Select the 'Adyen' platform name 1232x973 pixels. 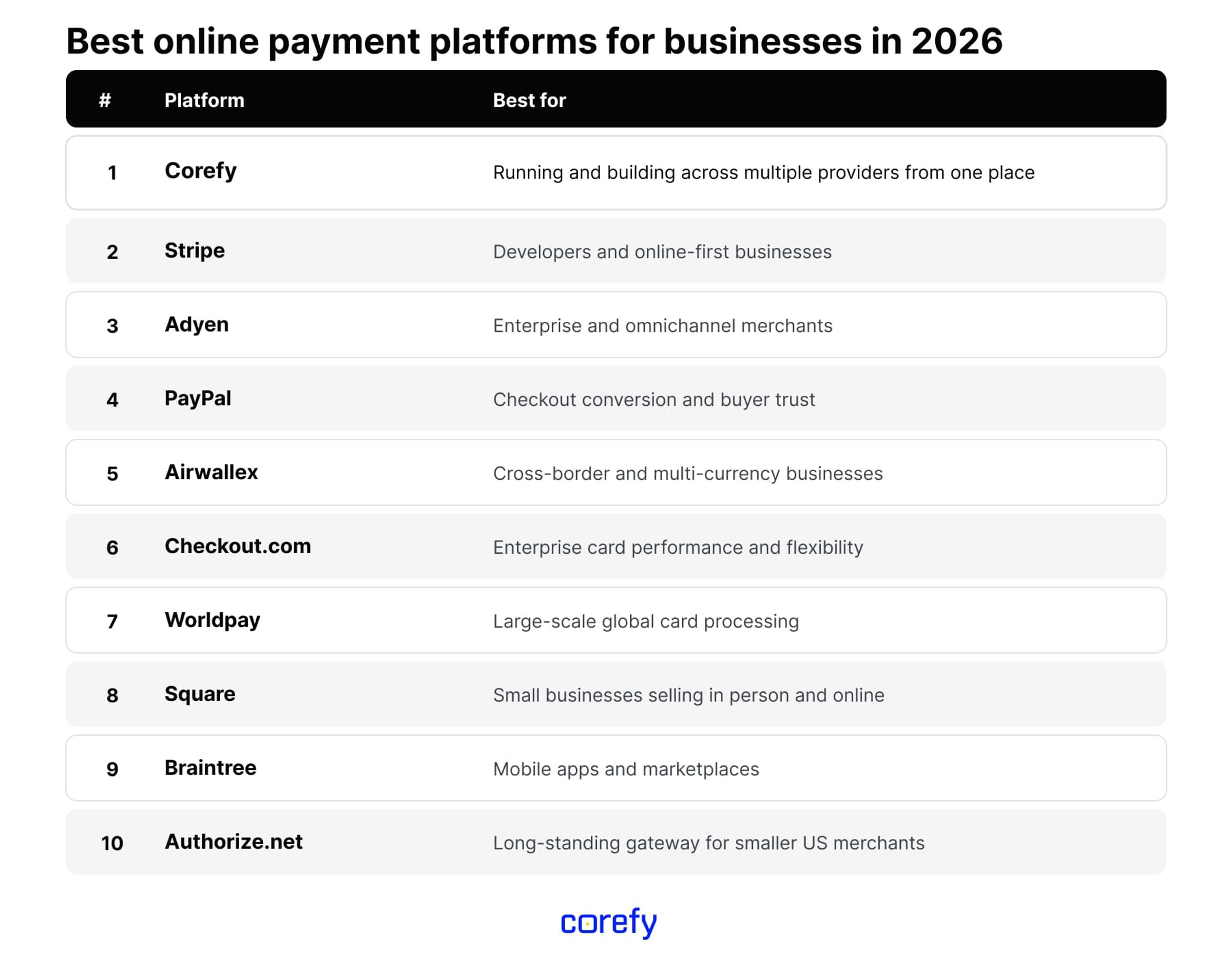197,325
